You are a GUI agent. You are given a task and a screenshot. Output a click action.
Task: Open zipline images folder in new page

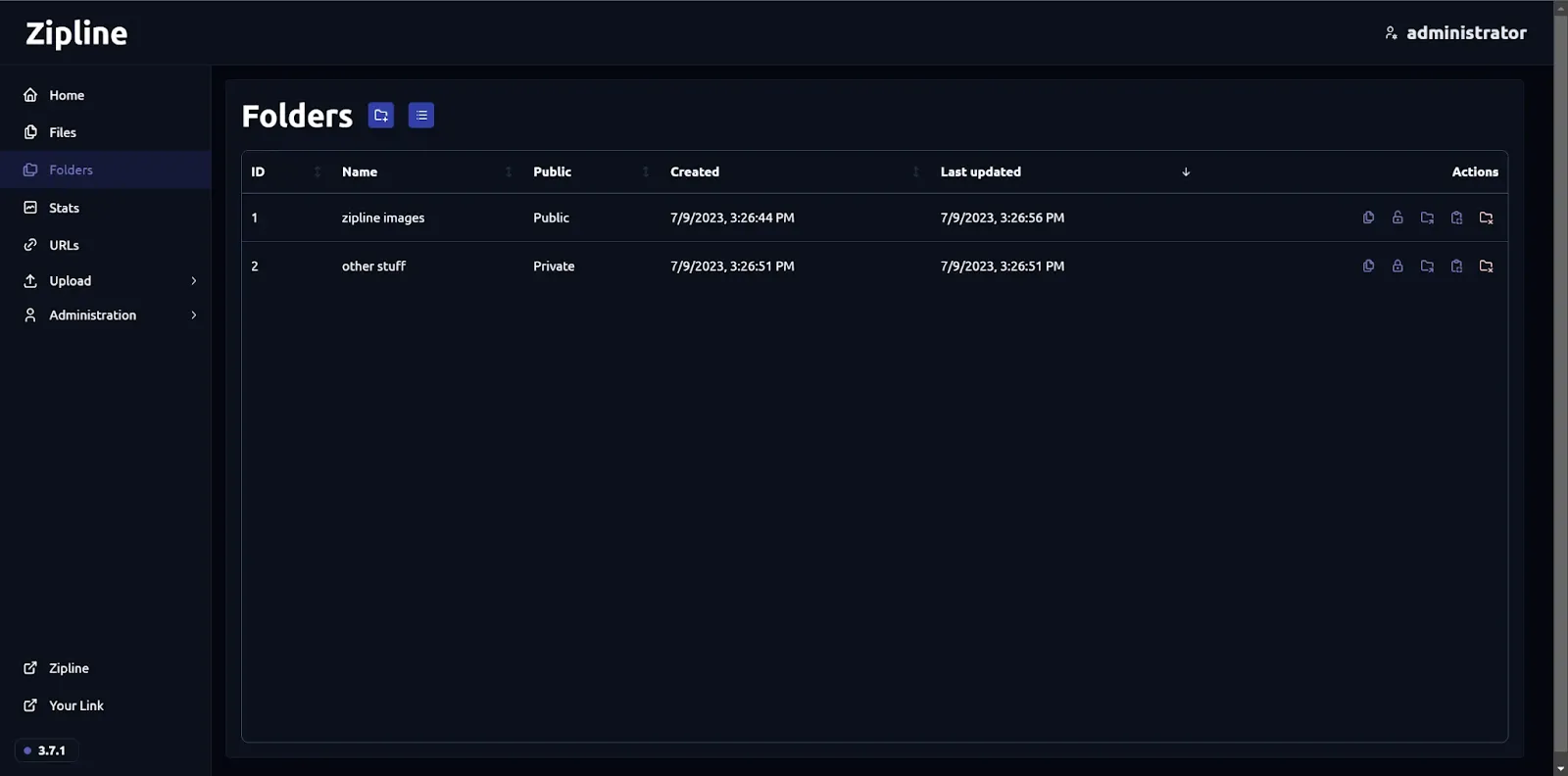(x=1427, y=218)
